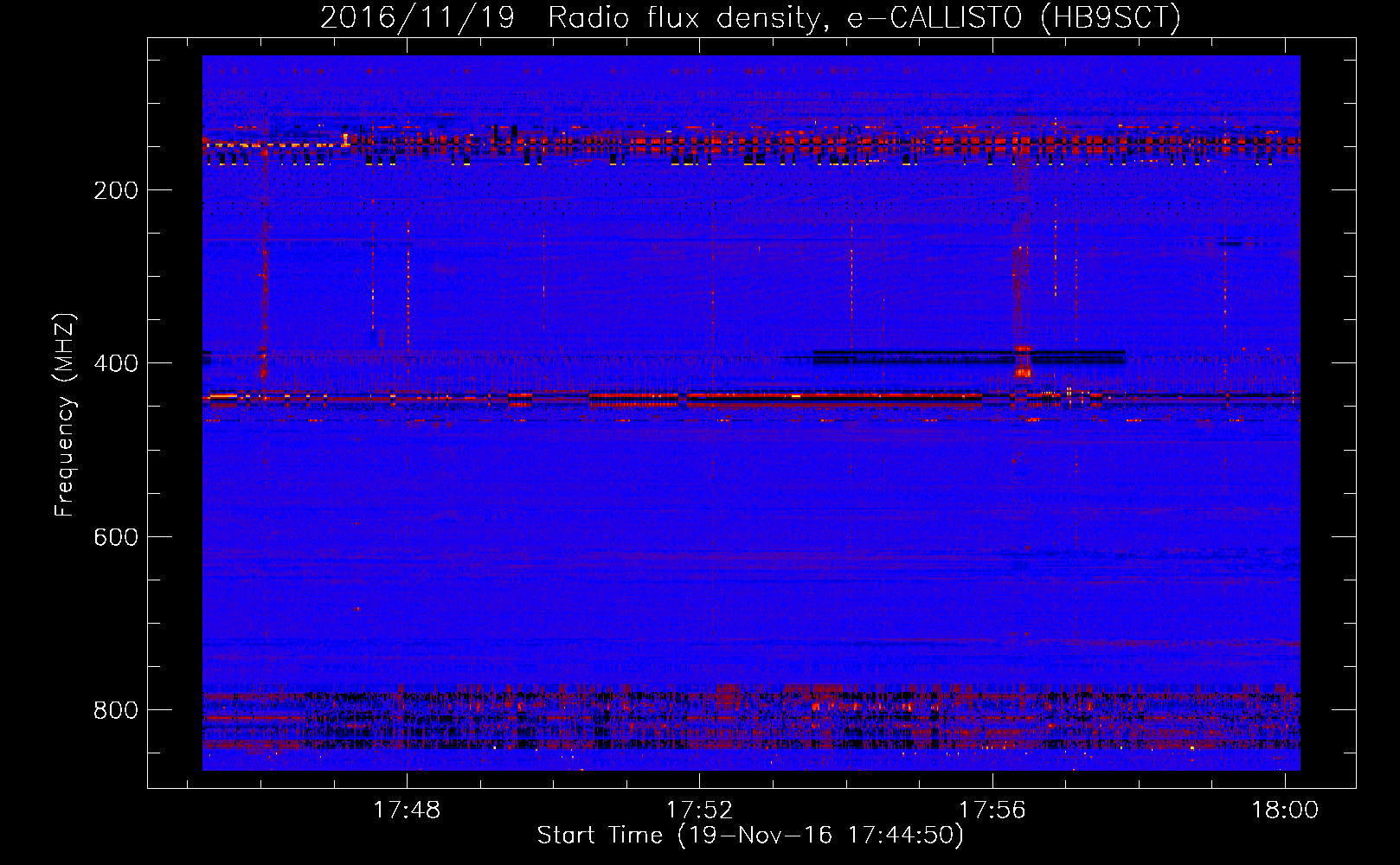
Task: Click the '600' frequency tick label
Action: click(116, 537)
